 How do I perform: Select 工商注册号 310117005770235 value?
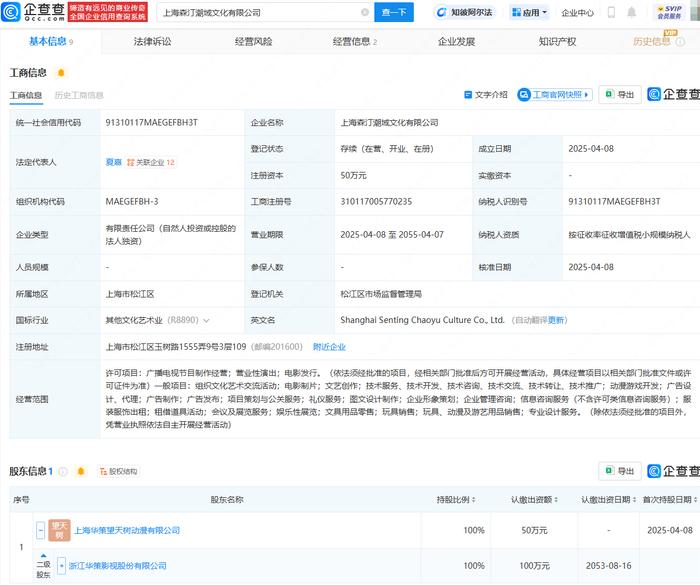click(x=376, y=201)
